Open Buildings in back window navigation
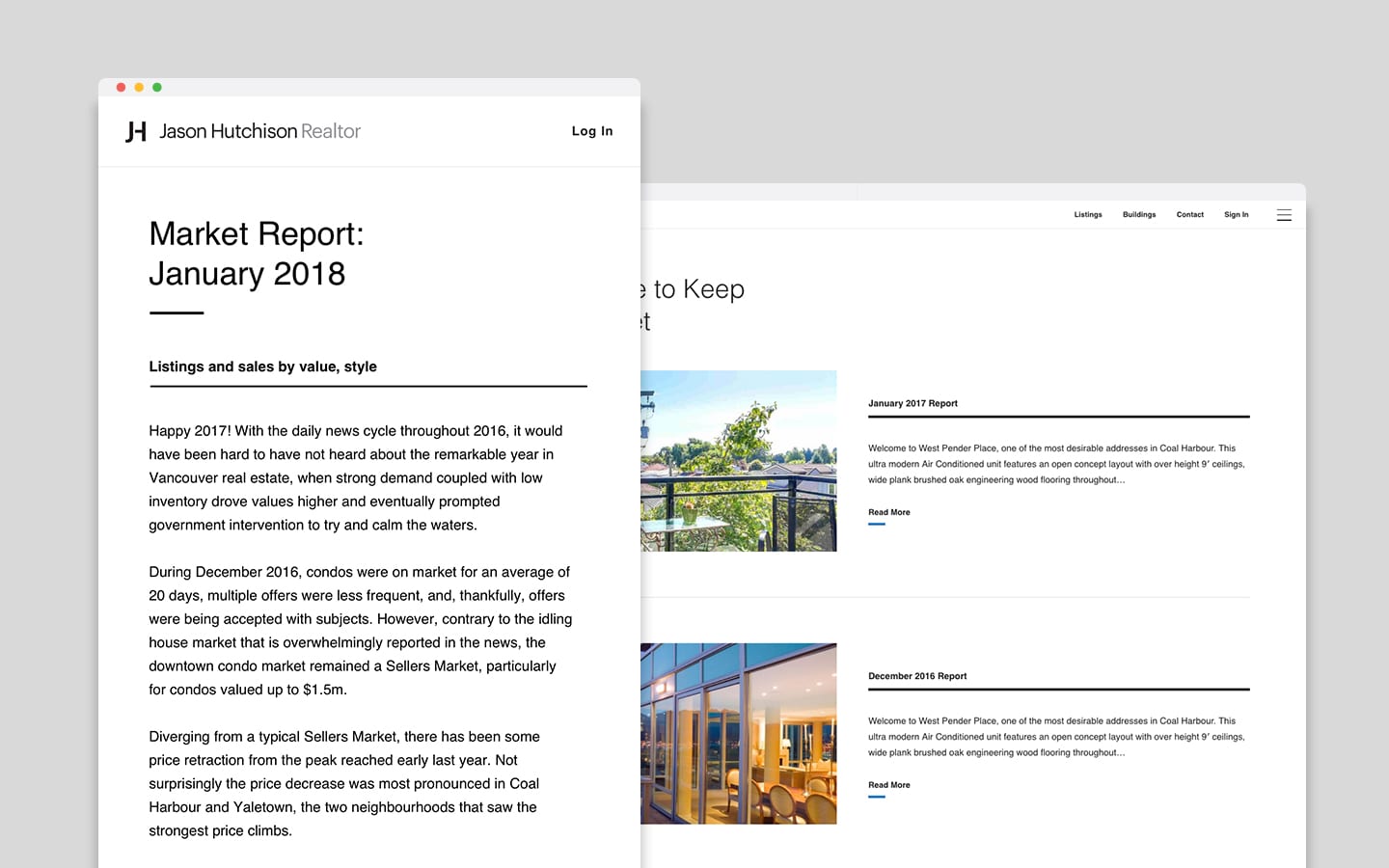The height and width of the screenshot is (868, 1389). [1139, 215]
